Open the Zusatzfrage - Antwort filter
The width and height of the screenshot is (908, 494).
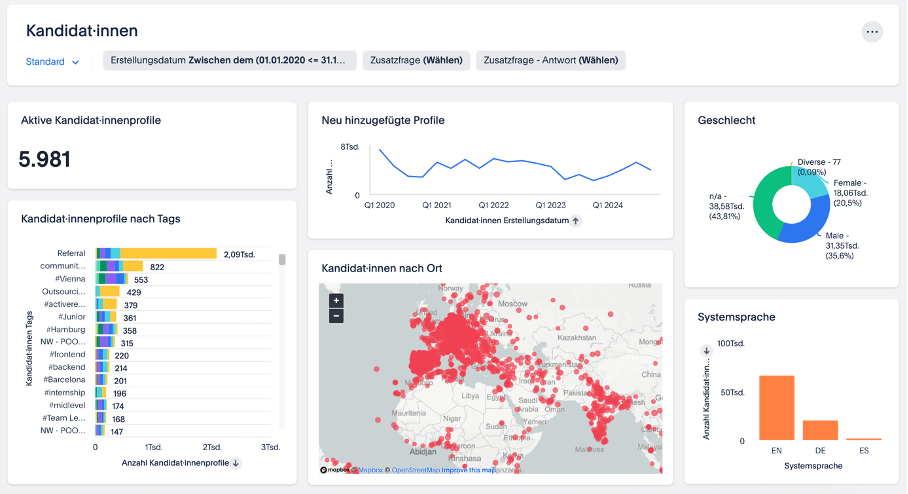(550, 61)
